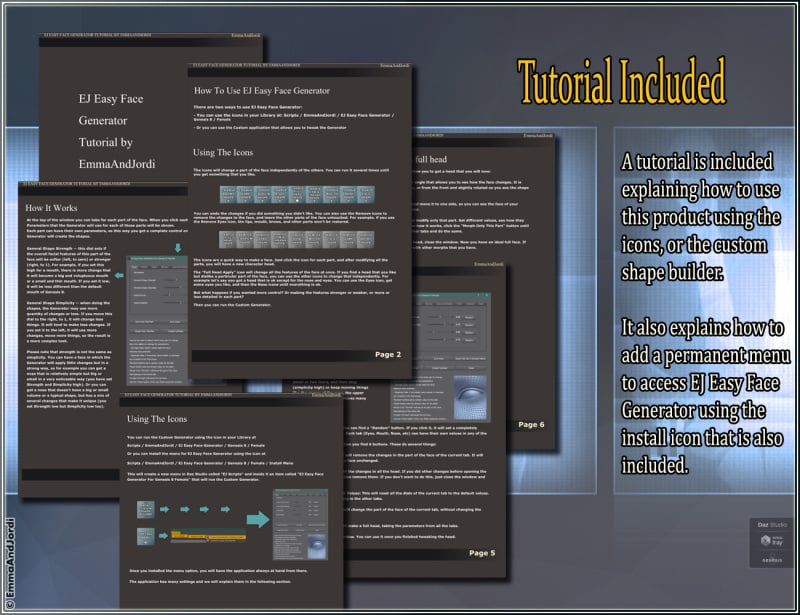Viewport: 800px width, 615px height.
Task: Click the 'Tutorial Included' yellow title
Action: tap(621, 82)
